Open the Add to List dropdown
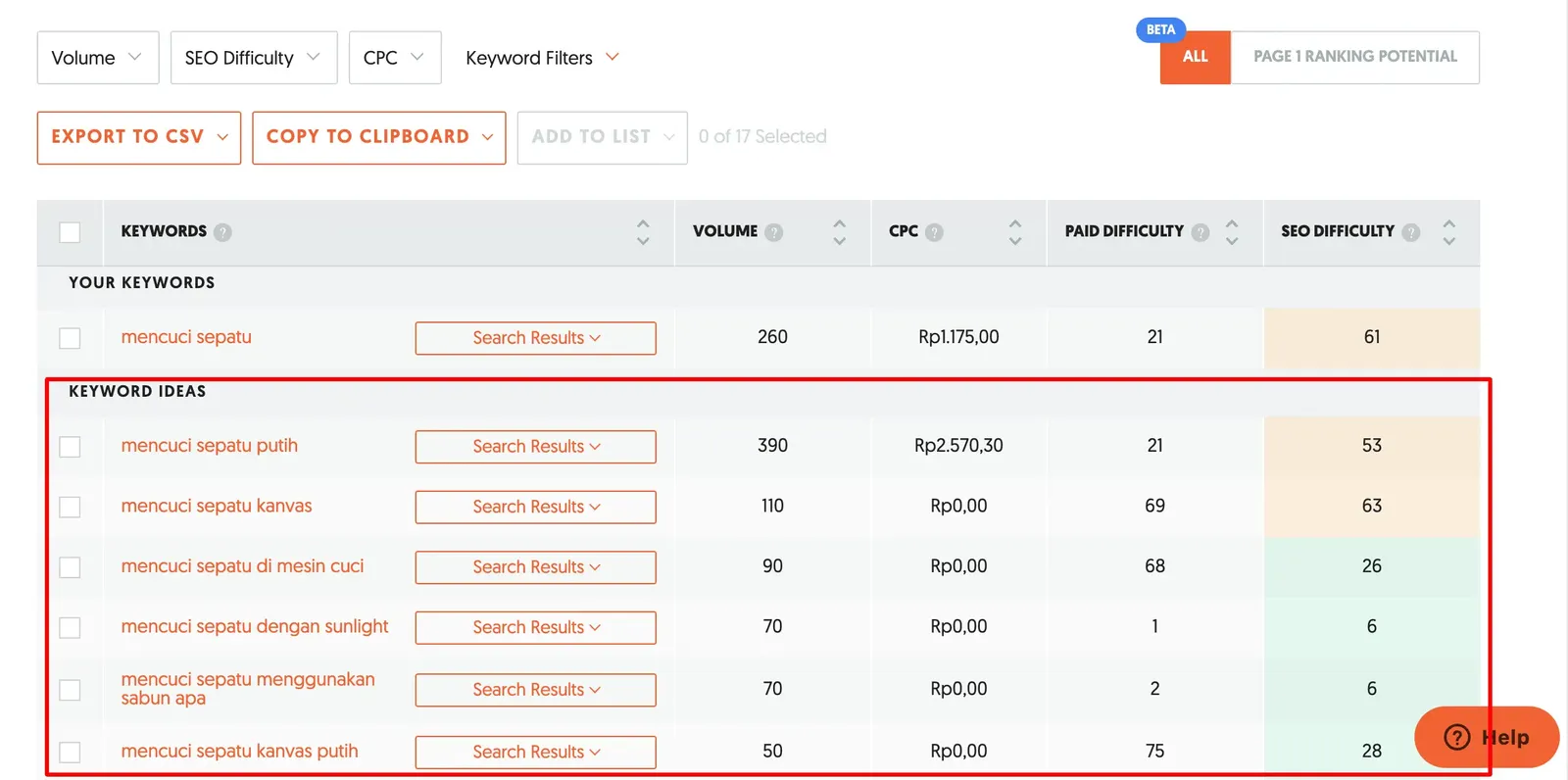This screenshot has width=1568, height=780. [x=602, y=137]
